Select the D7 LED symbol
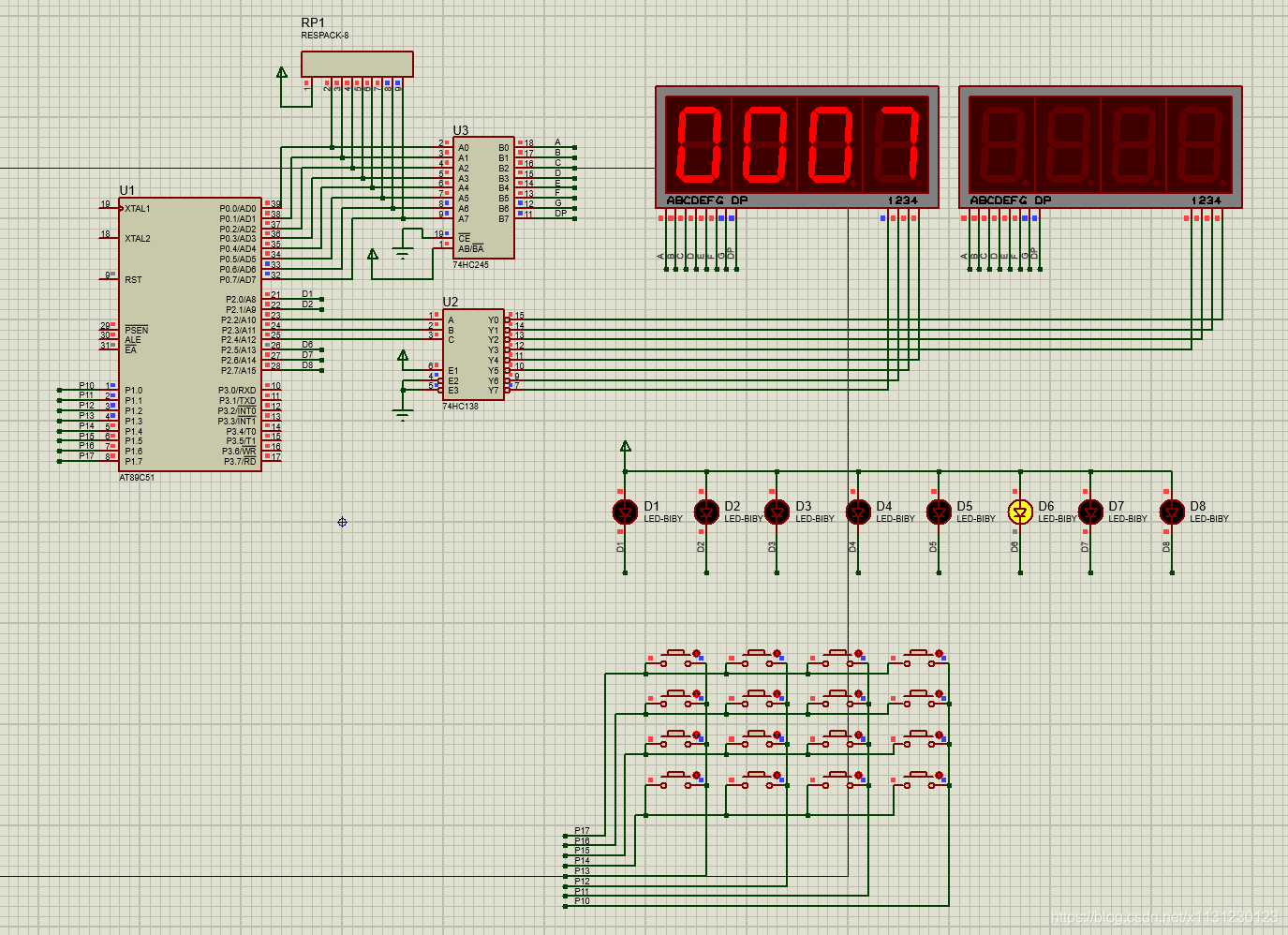Image resolution: width=1288 pixels, height=935 pixels. click(1090, 512)
